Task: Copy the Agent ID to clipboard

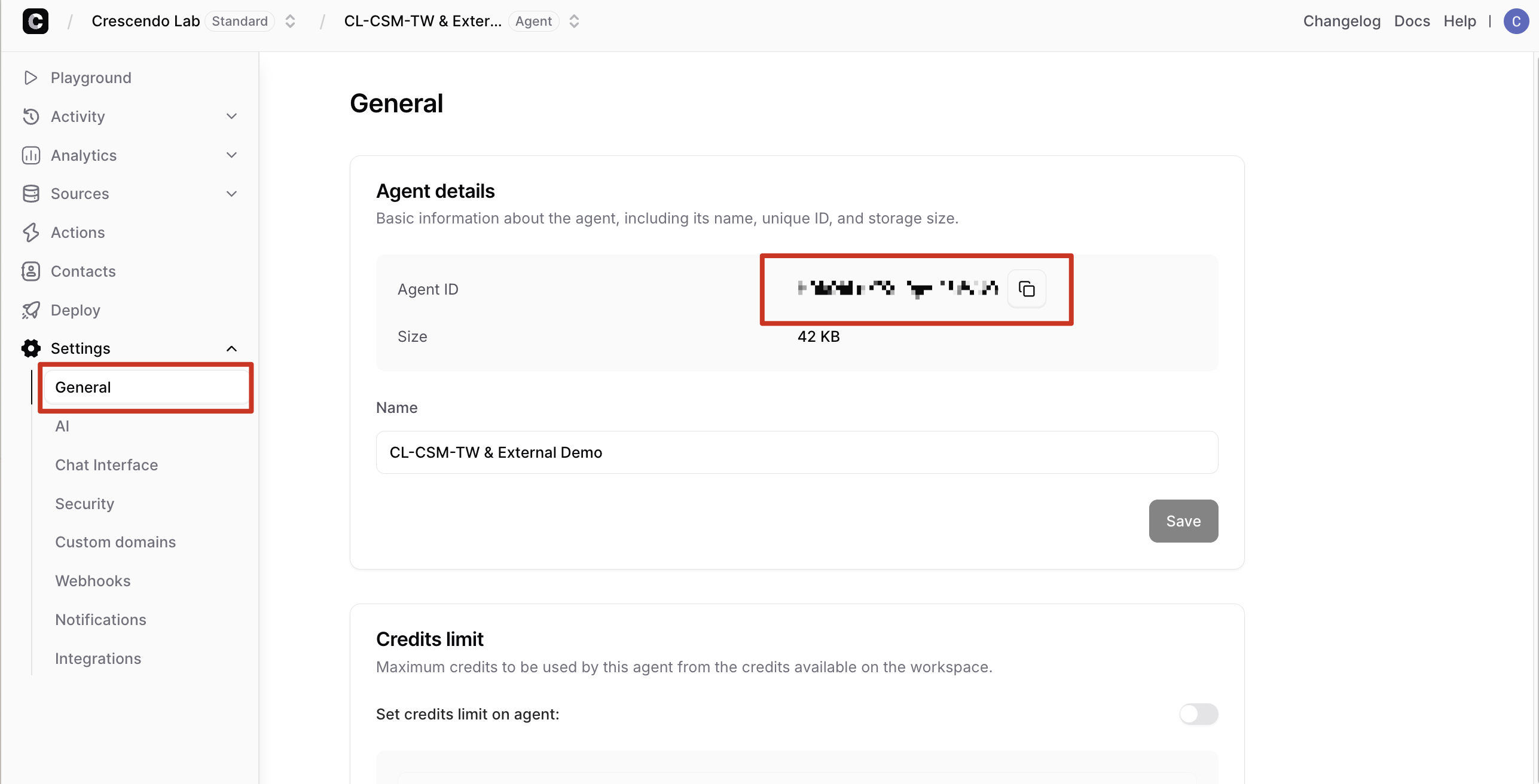Action: (x=1027, y=289)
